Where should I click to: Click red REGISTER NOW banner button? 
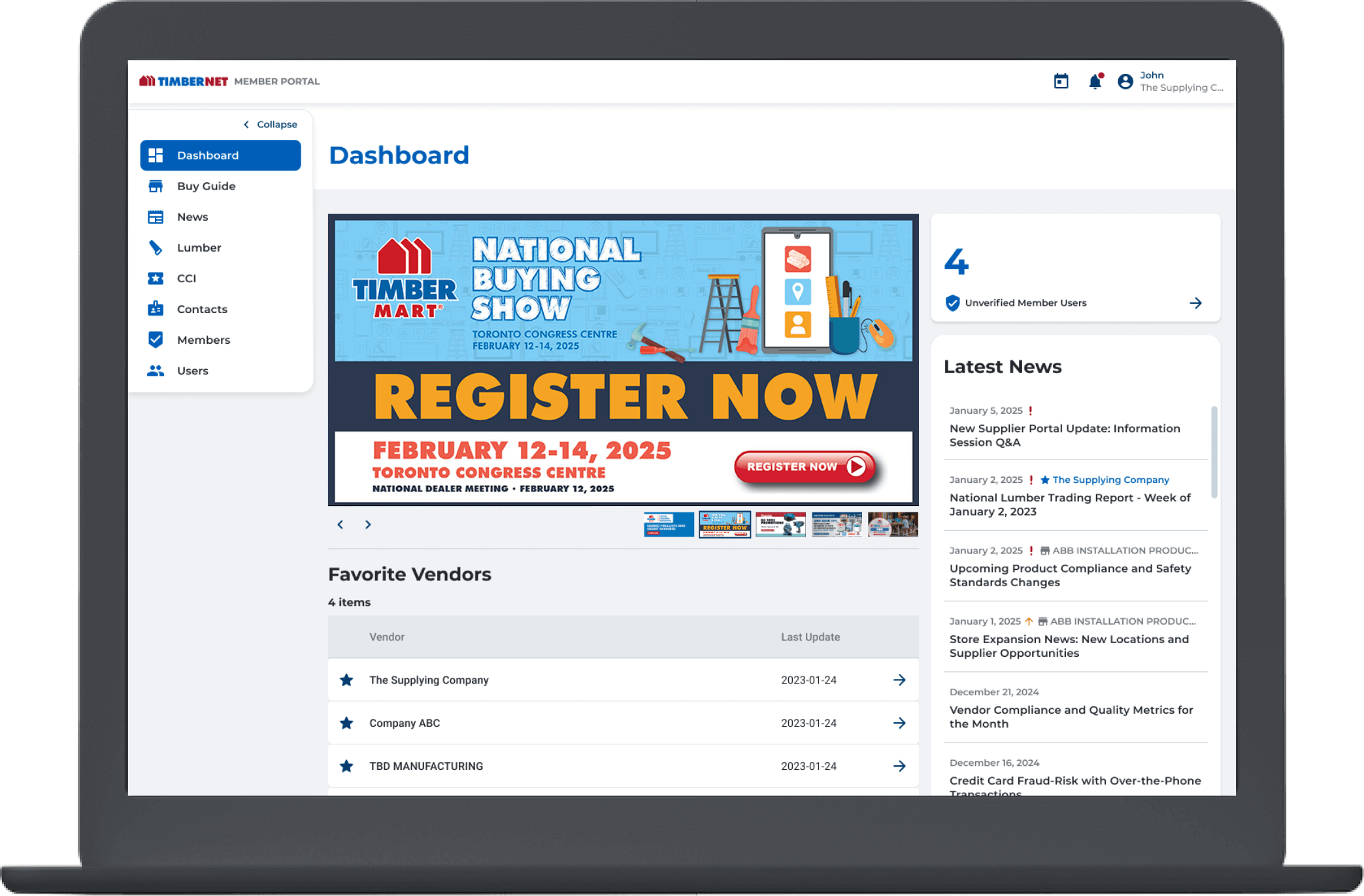click(x=804, y=467)
